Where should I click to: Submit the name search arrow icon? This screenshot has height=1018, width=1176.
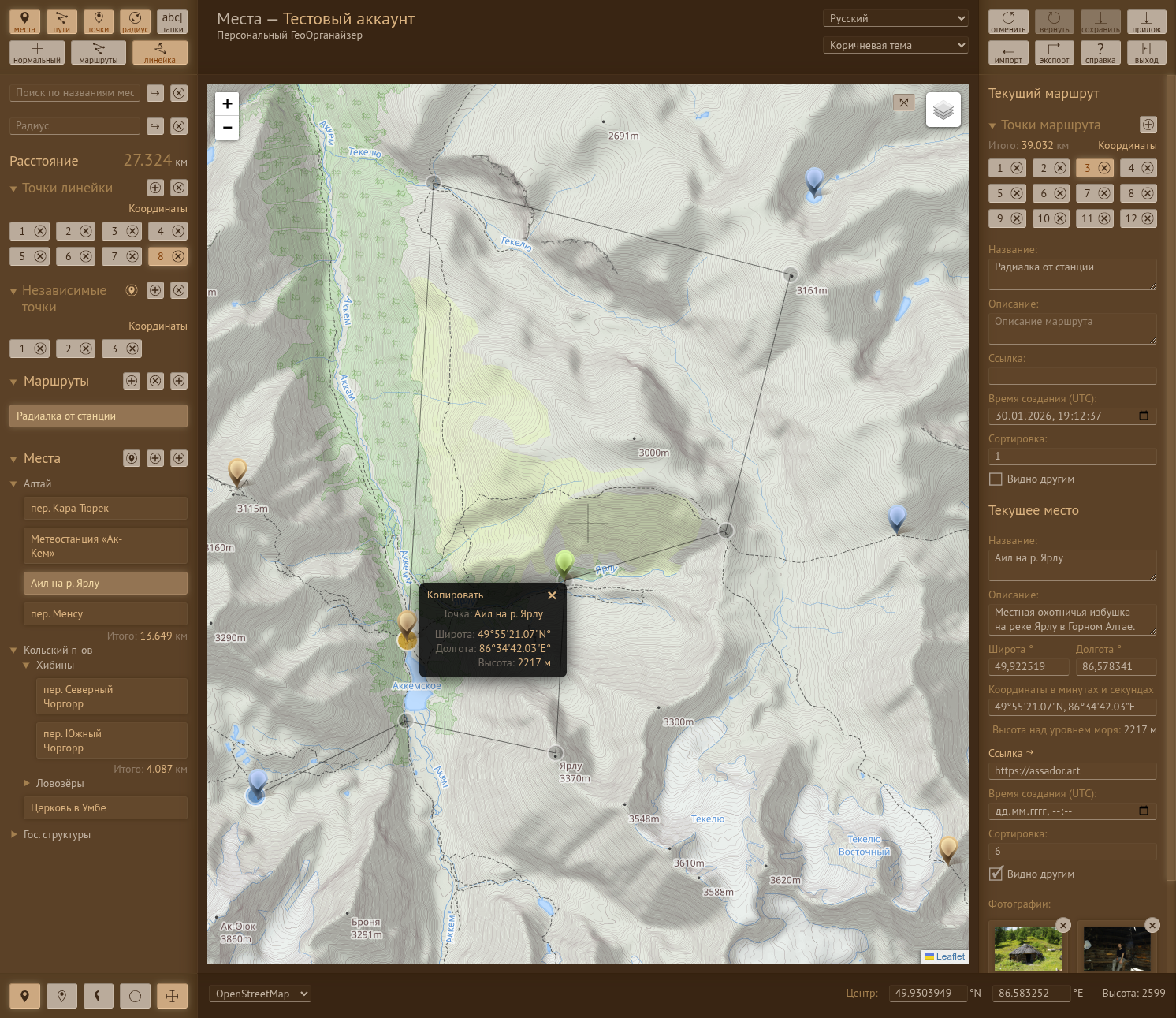click(155, 93)
